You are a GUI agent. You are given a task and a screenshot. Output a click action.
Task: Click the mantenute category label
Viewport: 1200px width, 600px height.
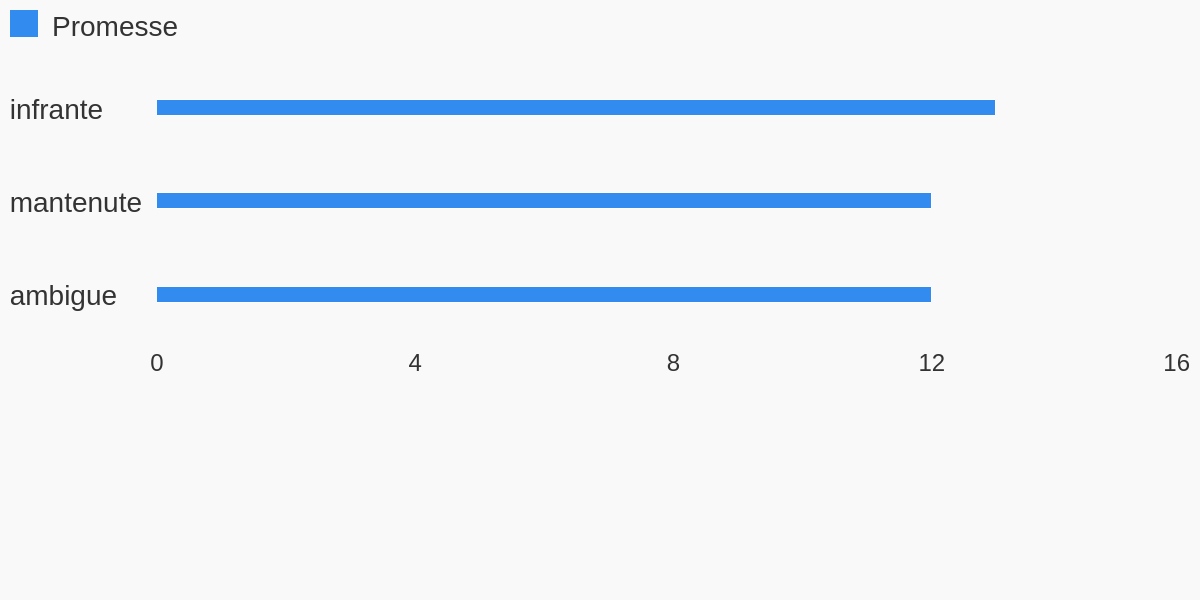[76, 202]
